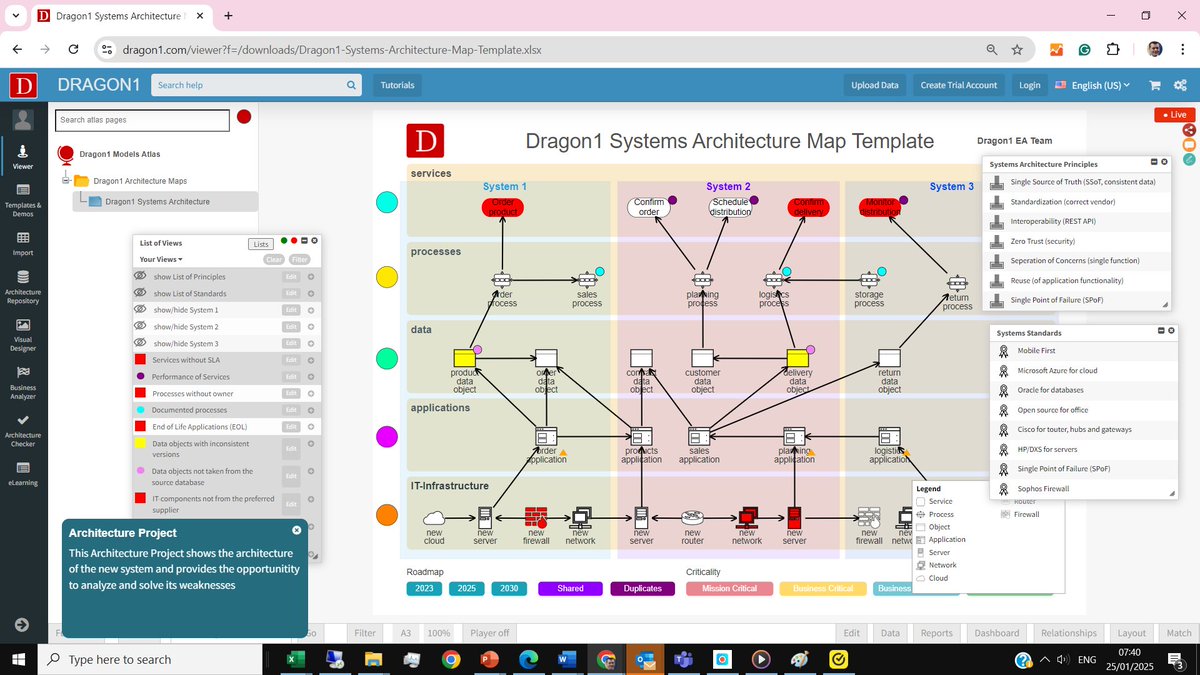Viewport: 1200px width, 675px height.
Task: Click the red Mission Critical swatch
Action: point(729,588)
